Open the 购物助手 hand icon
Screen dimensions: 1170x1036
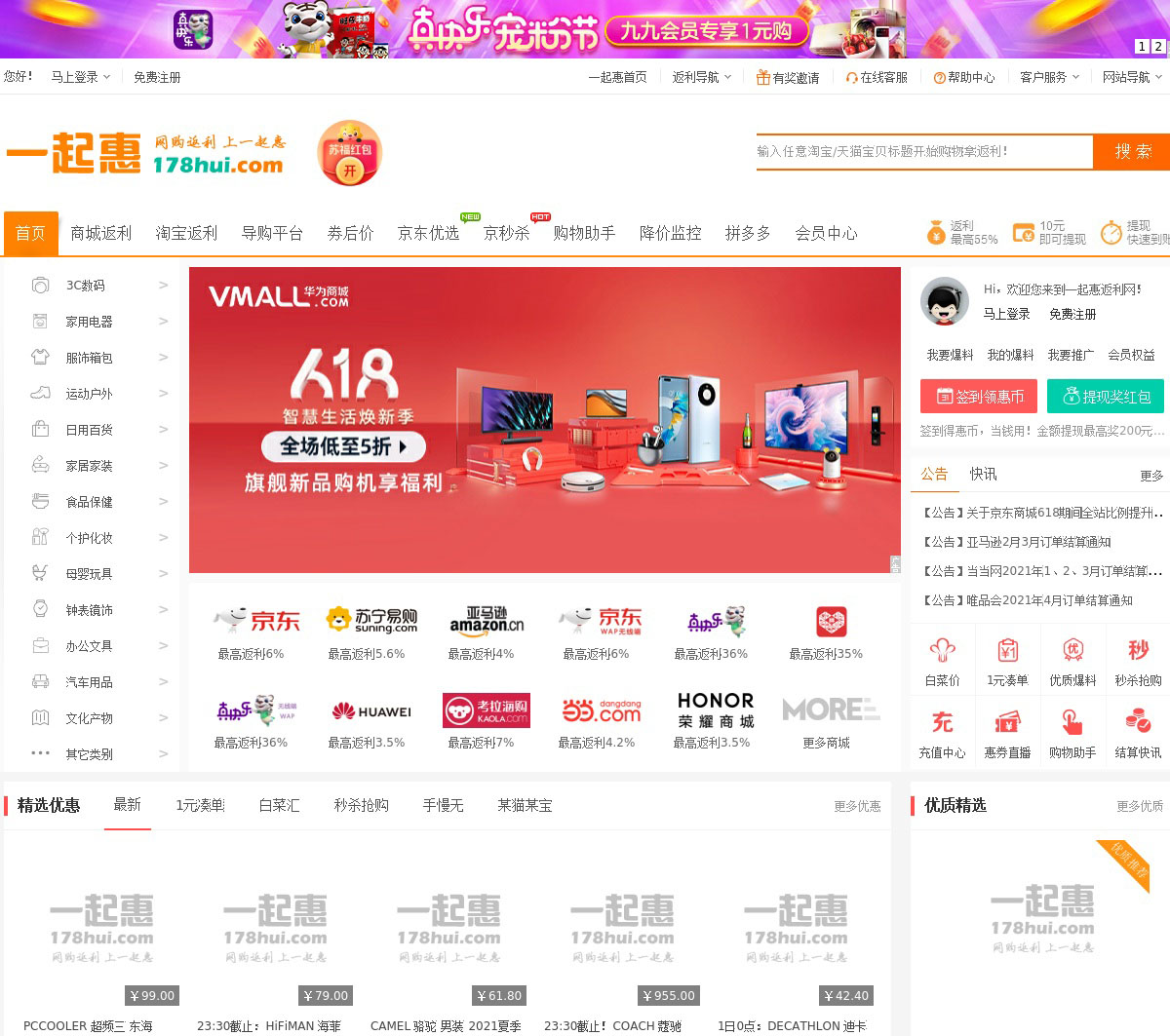pos(1072,722)
